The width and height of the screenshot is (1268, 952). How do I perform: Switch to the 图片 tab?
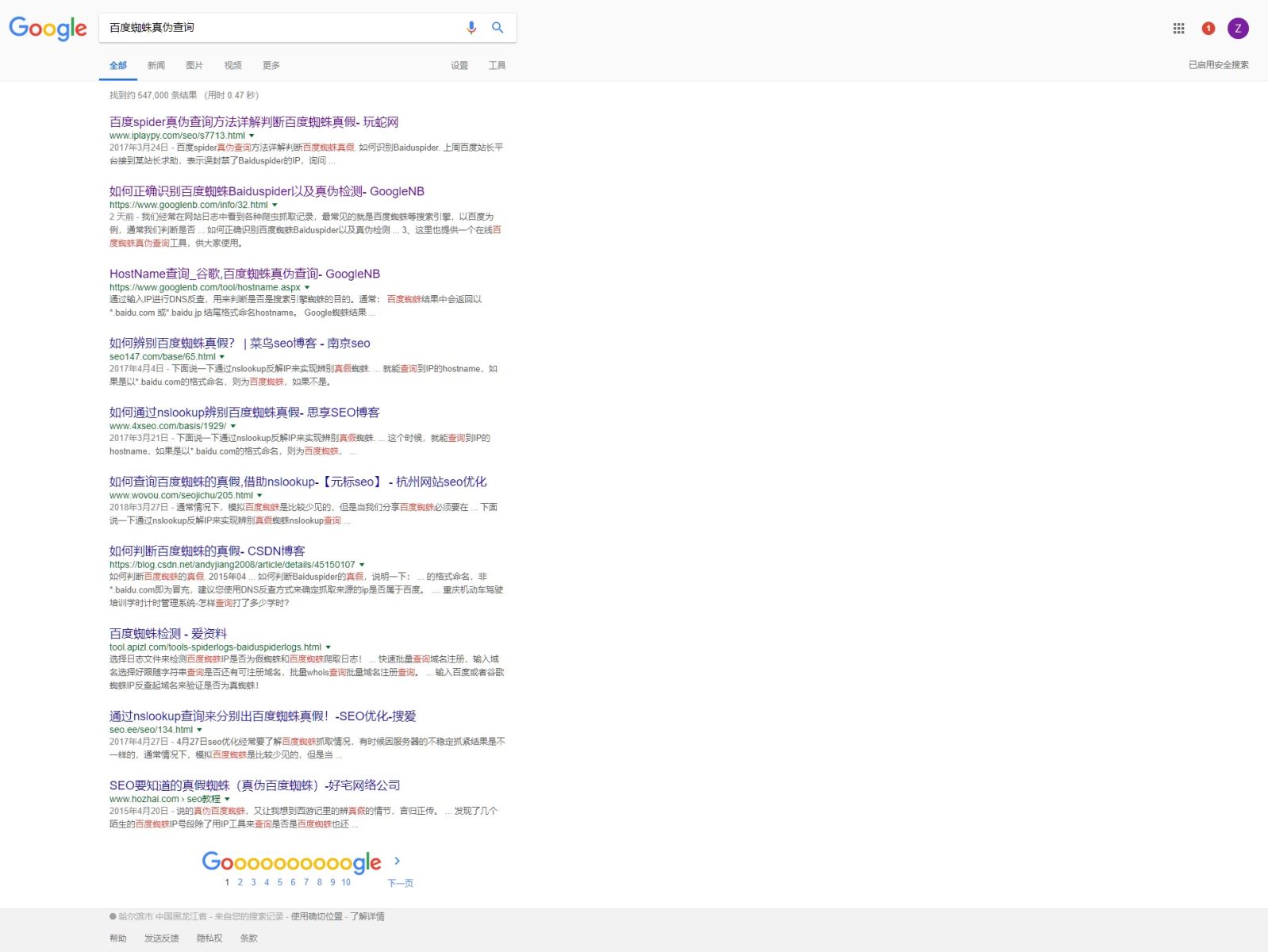194,66
